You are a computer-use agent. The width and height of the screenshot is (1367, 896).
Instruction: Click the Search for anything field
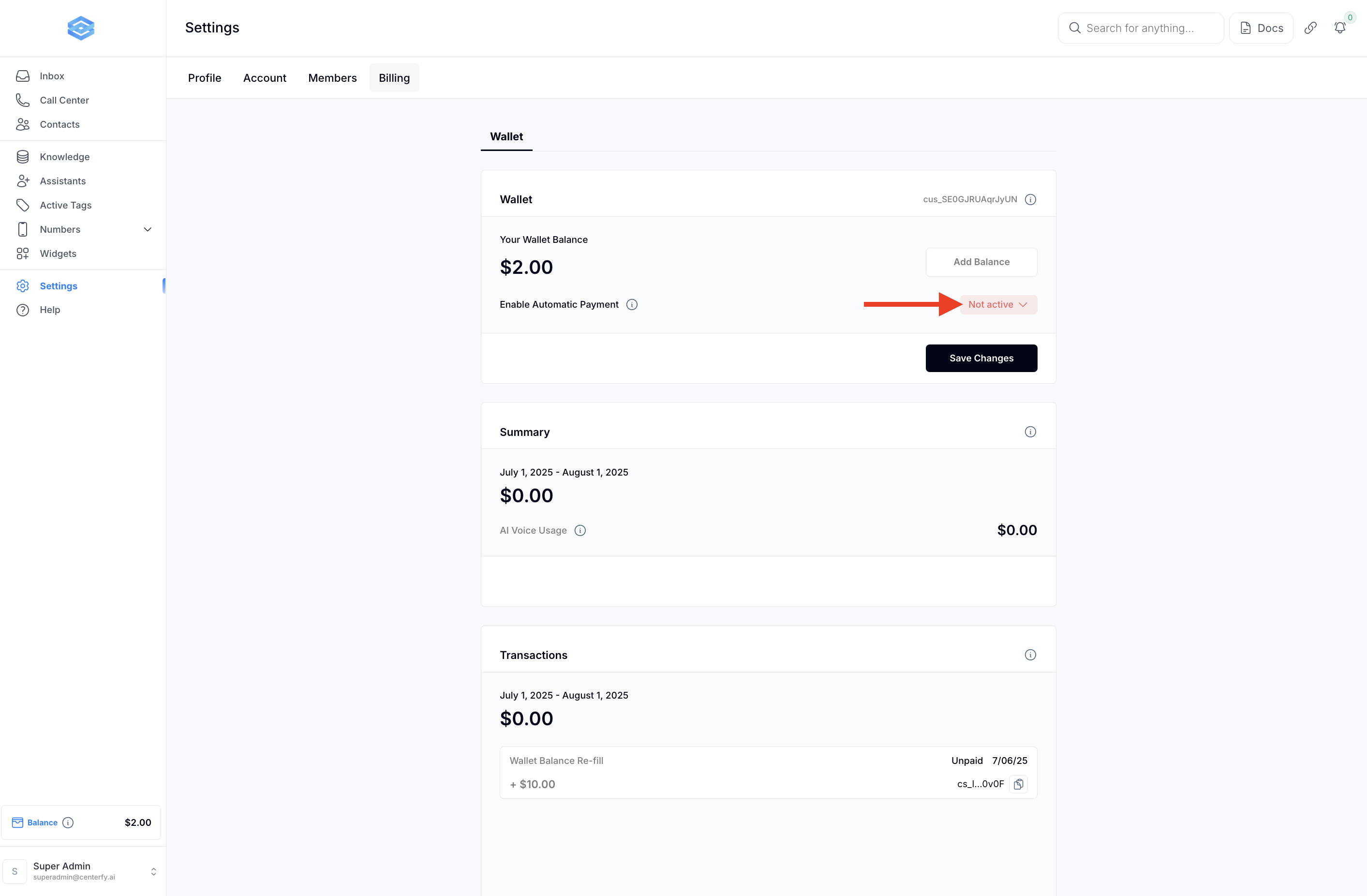(x=1140, y=28)
